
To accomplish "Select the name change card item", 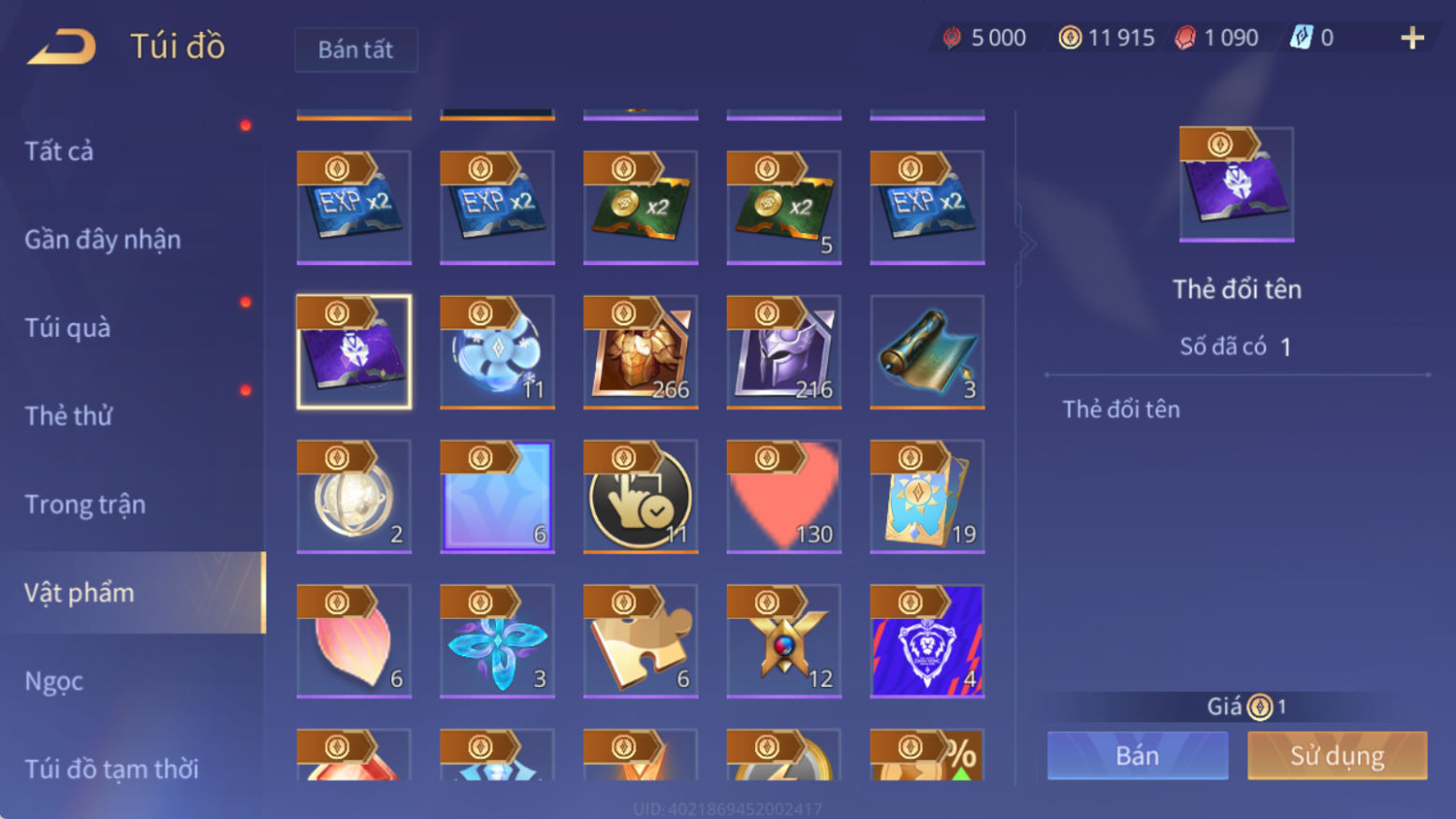I will [354, 352].
